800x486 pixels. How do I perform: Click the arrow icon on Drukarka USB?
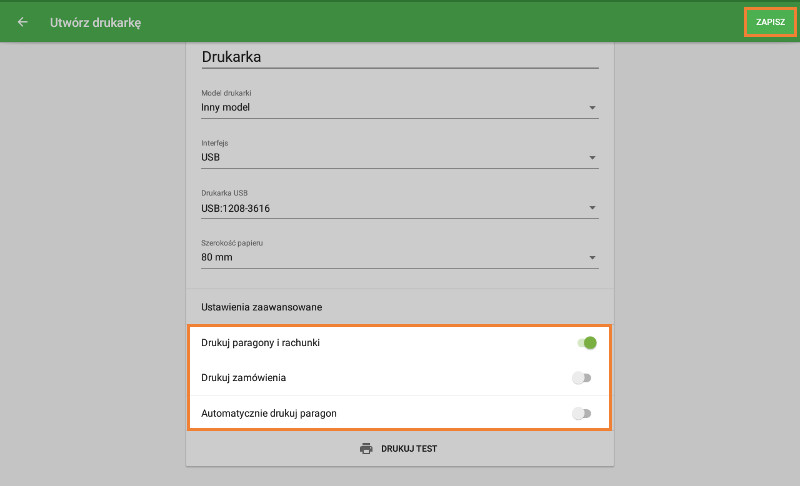coord(592,209)
